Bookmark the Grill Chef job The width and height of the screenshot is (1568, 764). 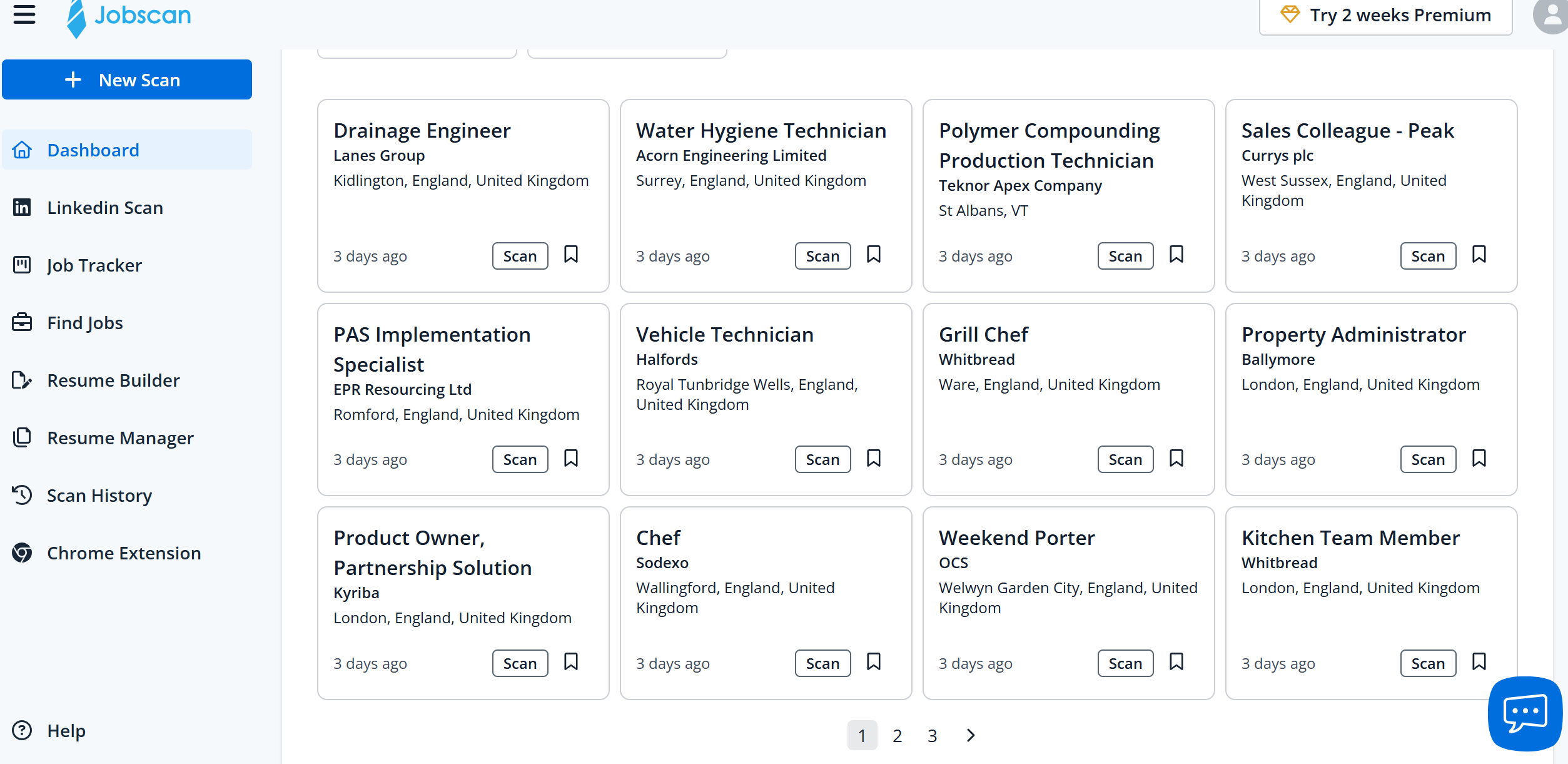click(x=1176, y=459)
